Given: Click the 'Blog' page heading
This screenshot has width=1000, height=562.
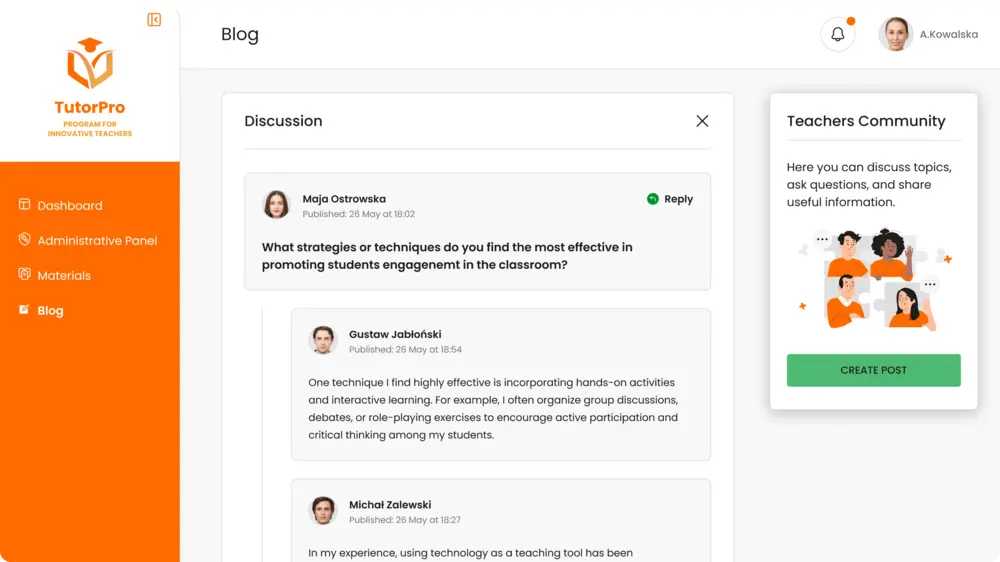Looking at the screenshot, I should point(240,34).
